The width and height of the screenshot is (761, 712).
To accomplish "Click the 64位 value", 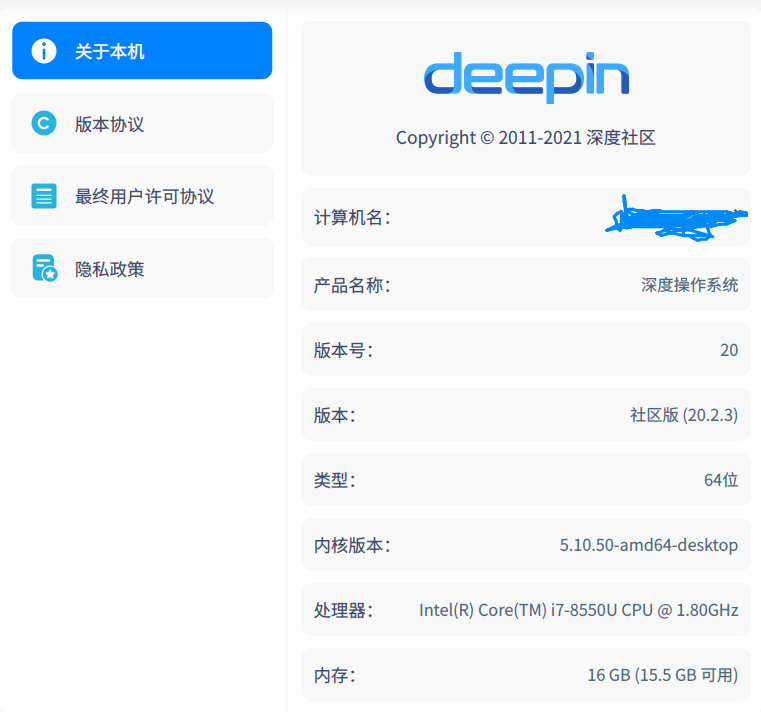I will (x=721, y=480).
